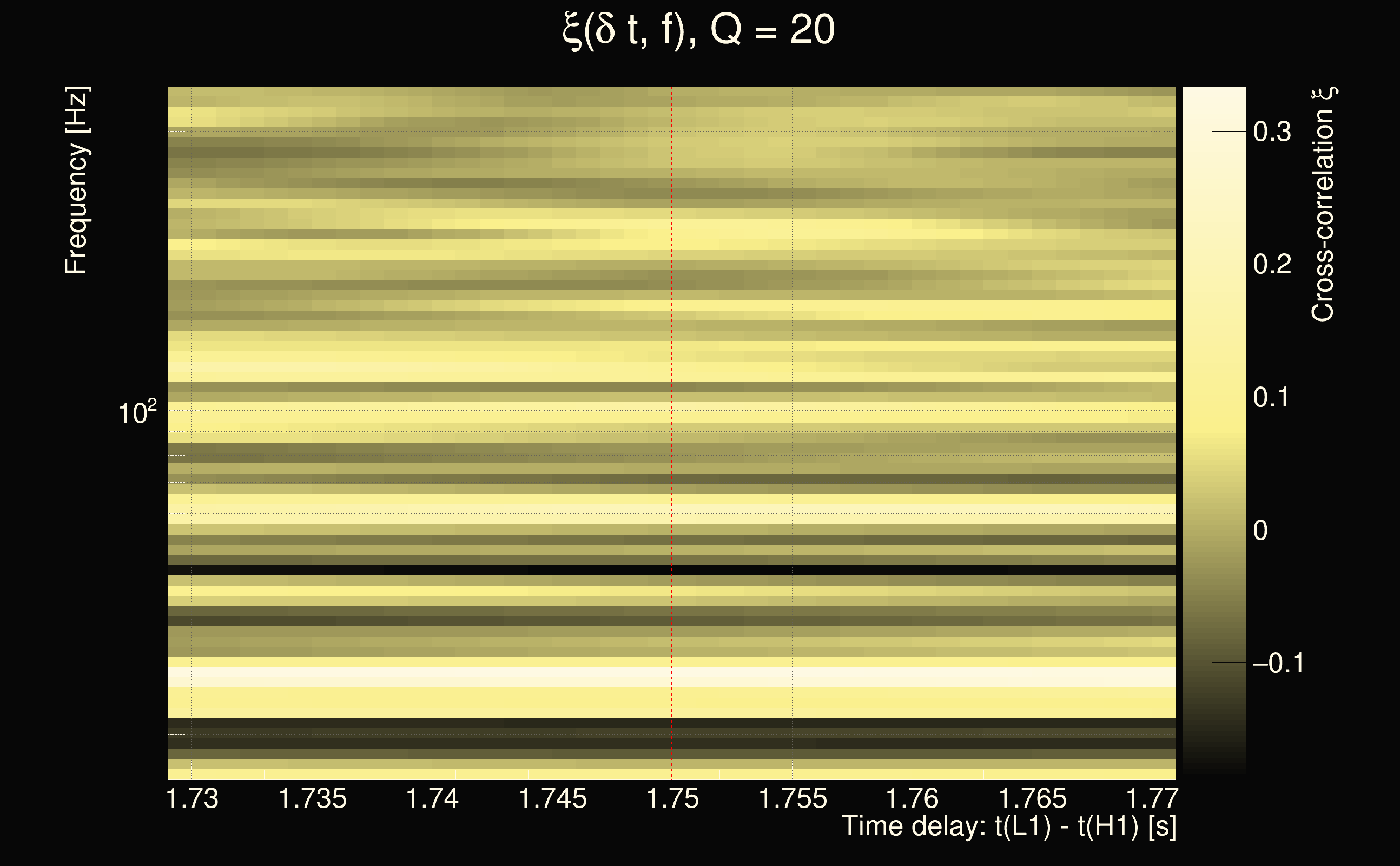Click the colorbar tick label 0.1
The width and height of the screenshot is (1400, 866).
(x=1271, y=397)
